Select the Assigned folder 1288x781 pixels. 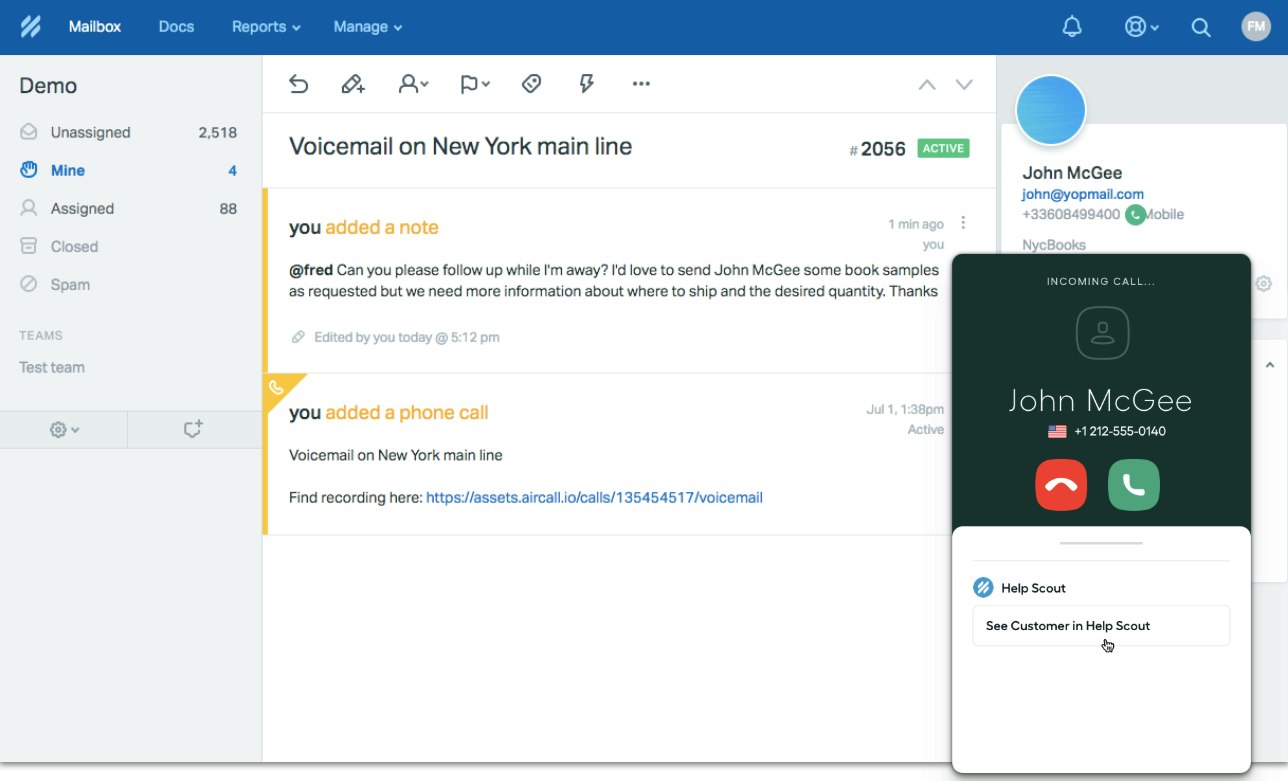(x=130, y=208)
